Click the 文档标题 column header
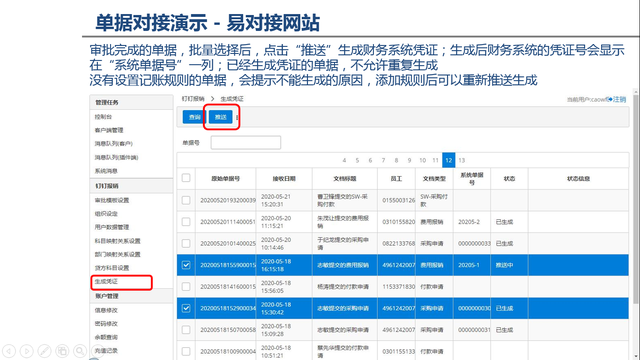 (345, 179)
